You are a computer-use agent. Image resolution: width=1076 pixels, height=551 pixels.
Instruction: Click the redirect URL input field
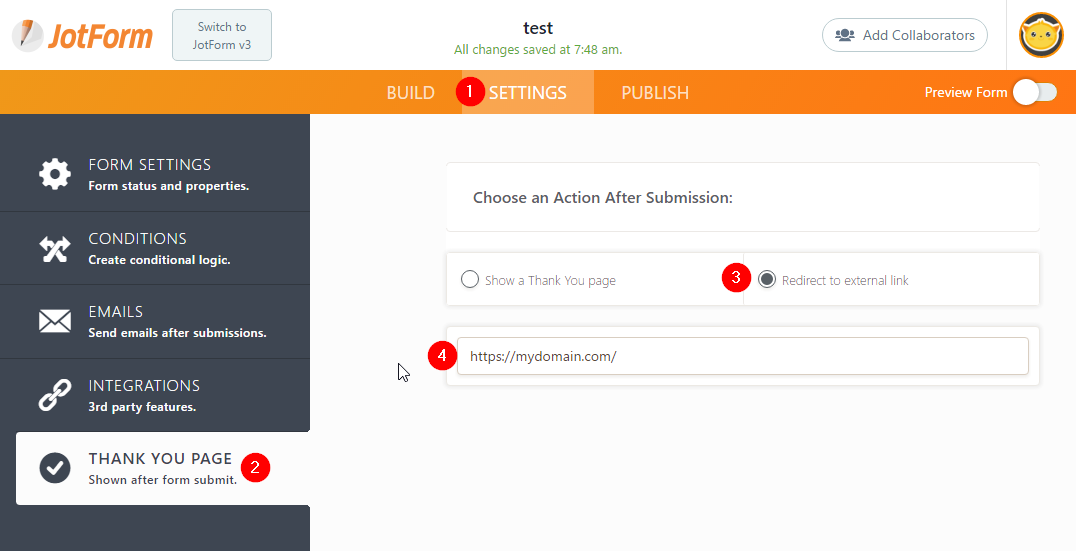coord(742,356)
